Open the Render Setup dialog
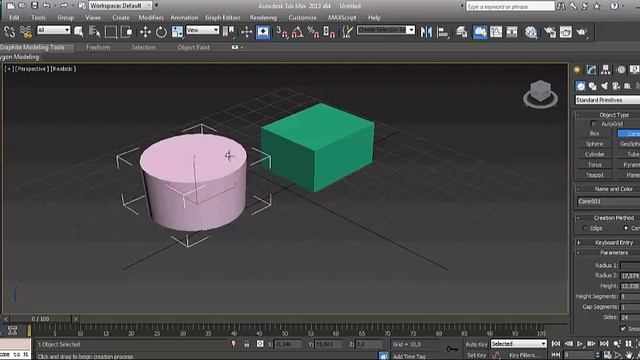 tap(550, 32)
